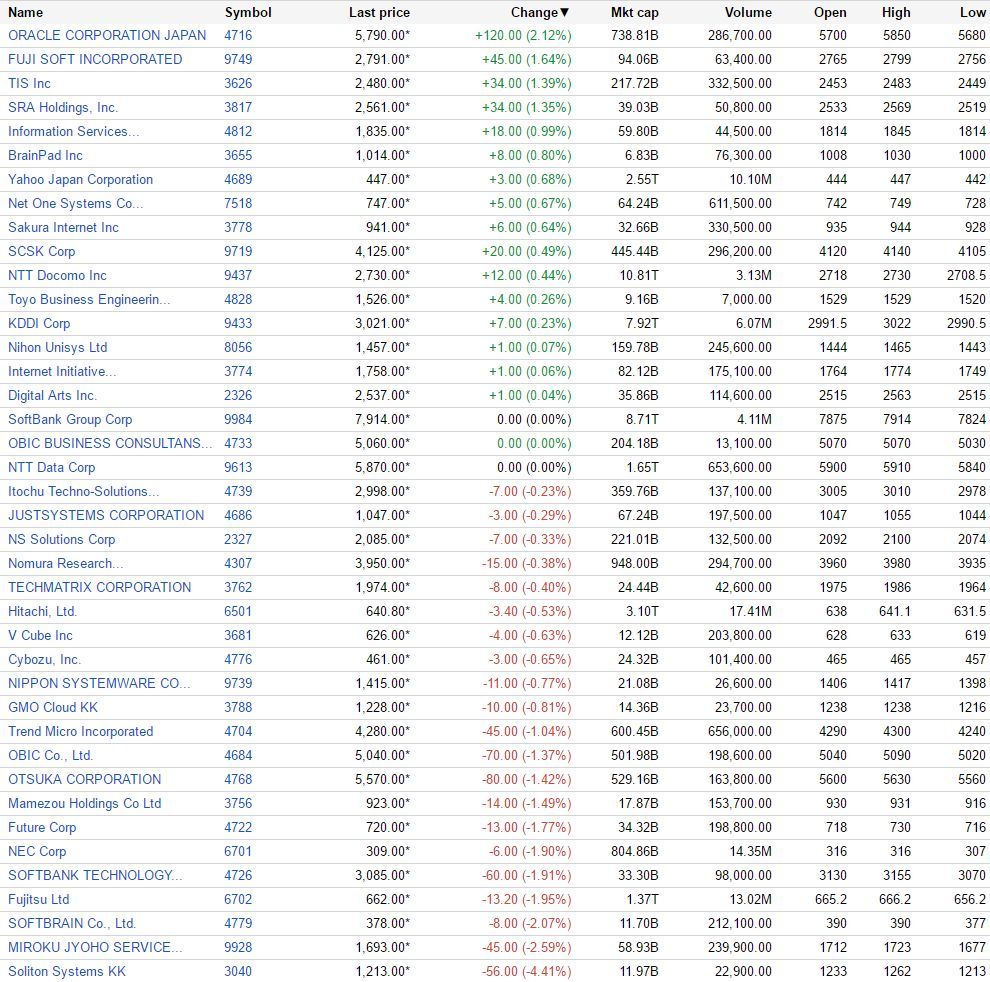Screen dimensions: 990x982
Task: Sort by High column header
Action: pyautogui.click(x=896, y=12)
